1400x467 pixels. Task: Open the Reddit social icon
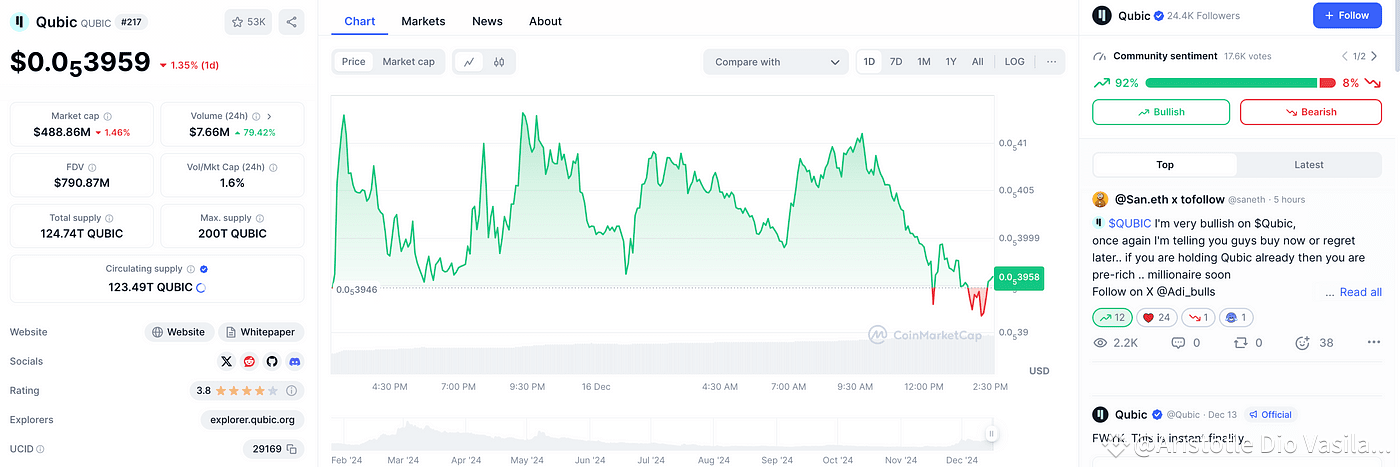[x=249, y=361]
